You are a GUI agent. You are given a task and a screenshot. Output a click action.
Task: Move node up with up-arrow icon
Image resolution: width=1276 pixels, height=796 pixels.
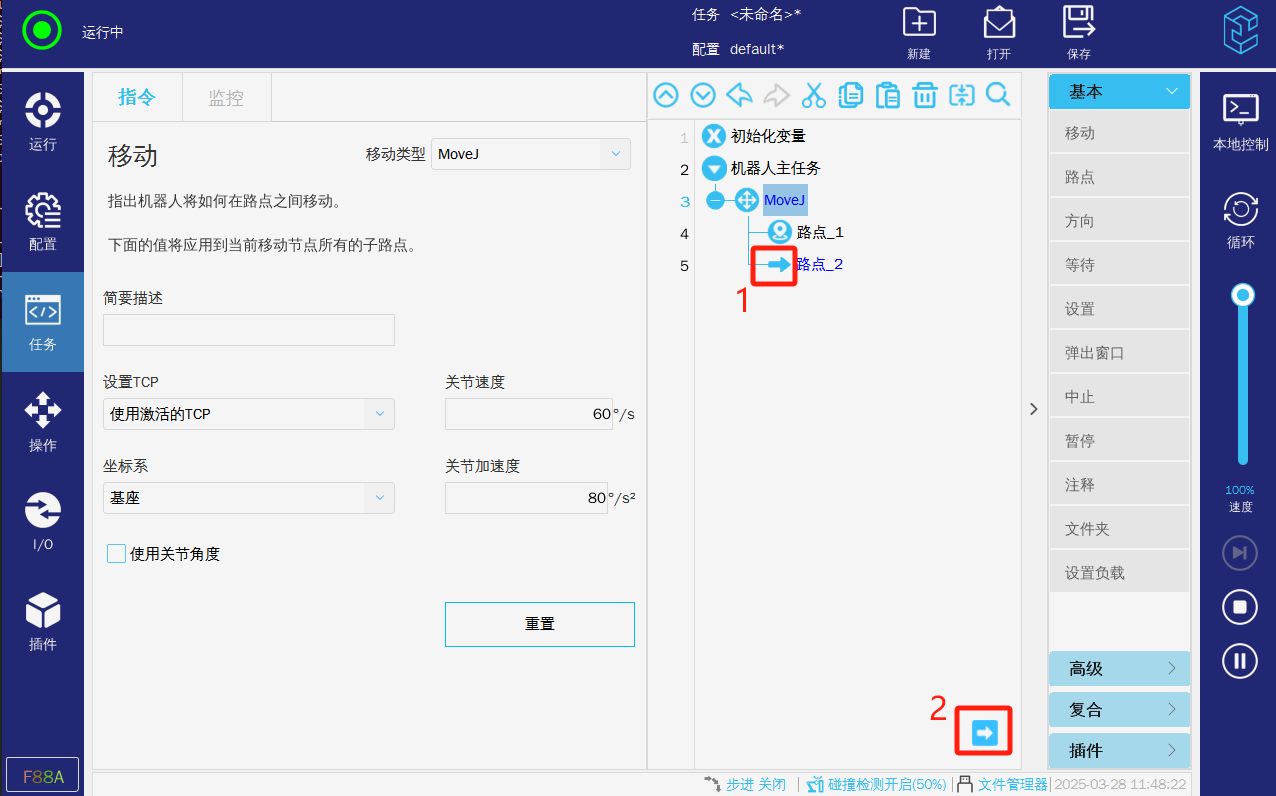point(666,95)
